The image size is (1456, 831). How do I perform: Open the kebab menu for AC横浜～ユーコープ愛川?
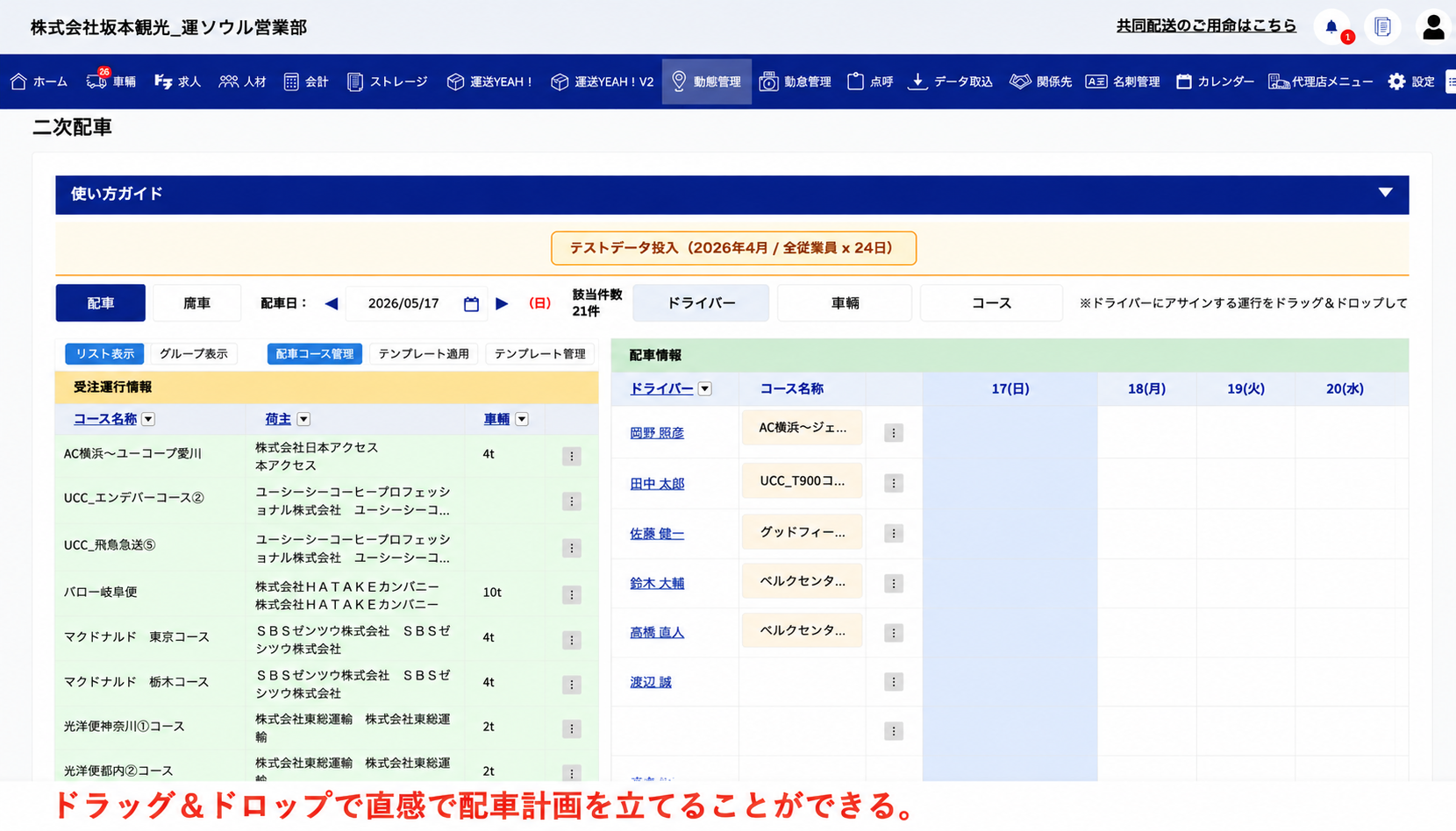(x=572, y=456)
